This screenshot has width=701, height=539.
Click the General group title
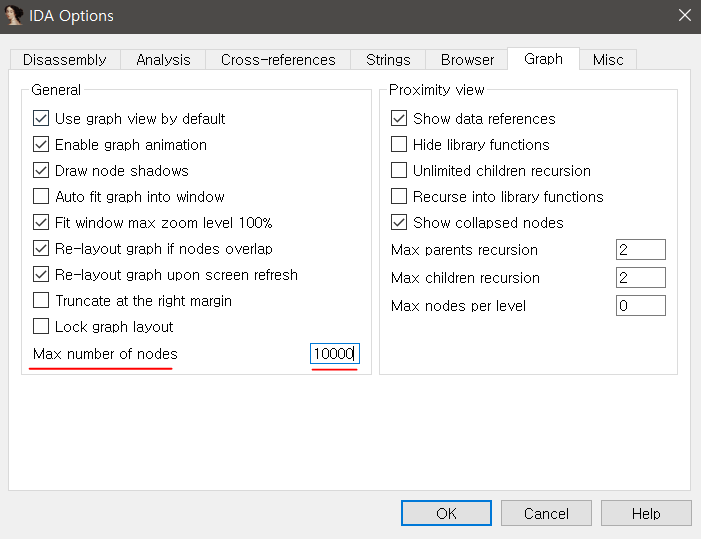[56, 90]
